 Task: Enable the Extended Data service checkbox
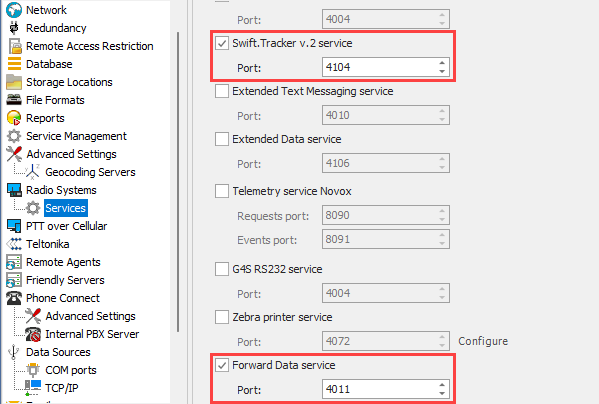tap(222, 139)
